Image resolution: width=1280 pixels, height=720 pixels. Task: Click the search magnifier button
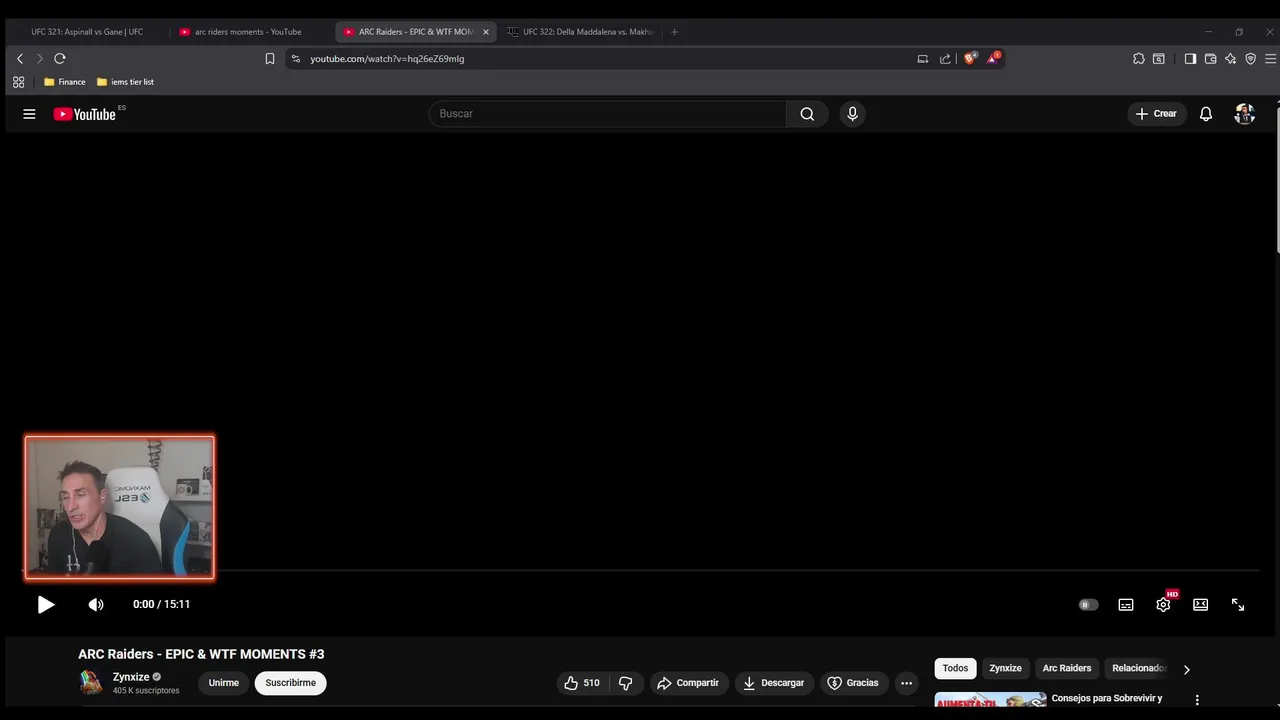(807, 114)
